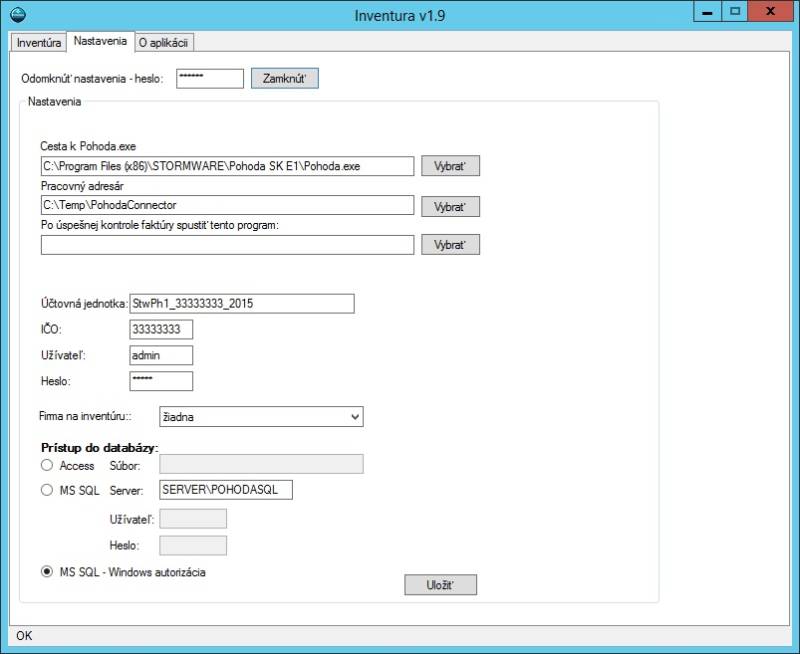Click the Uložiť button

tap(440, 585)
